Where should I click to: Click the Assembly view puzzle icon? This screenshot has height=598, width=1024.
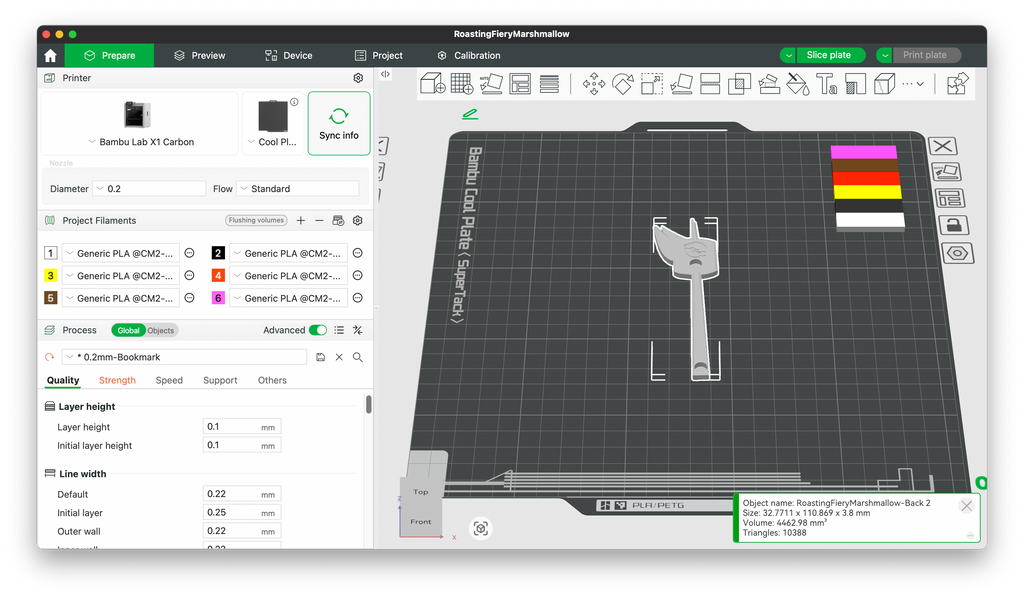(x=957, y=84)
